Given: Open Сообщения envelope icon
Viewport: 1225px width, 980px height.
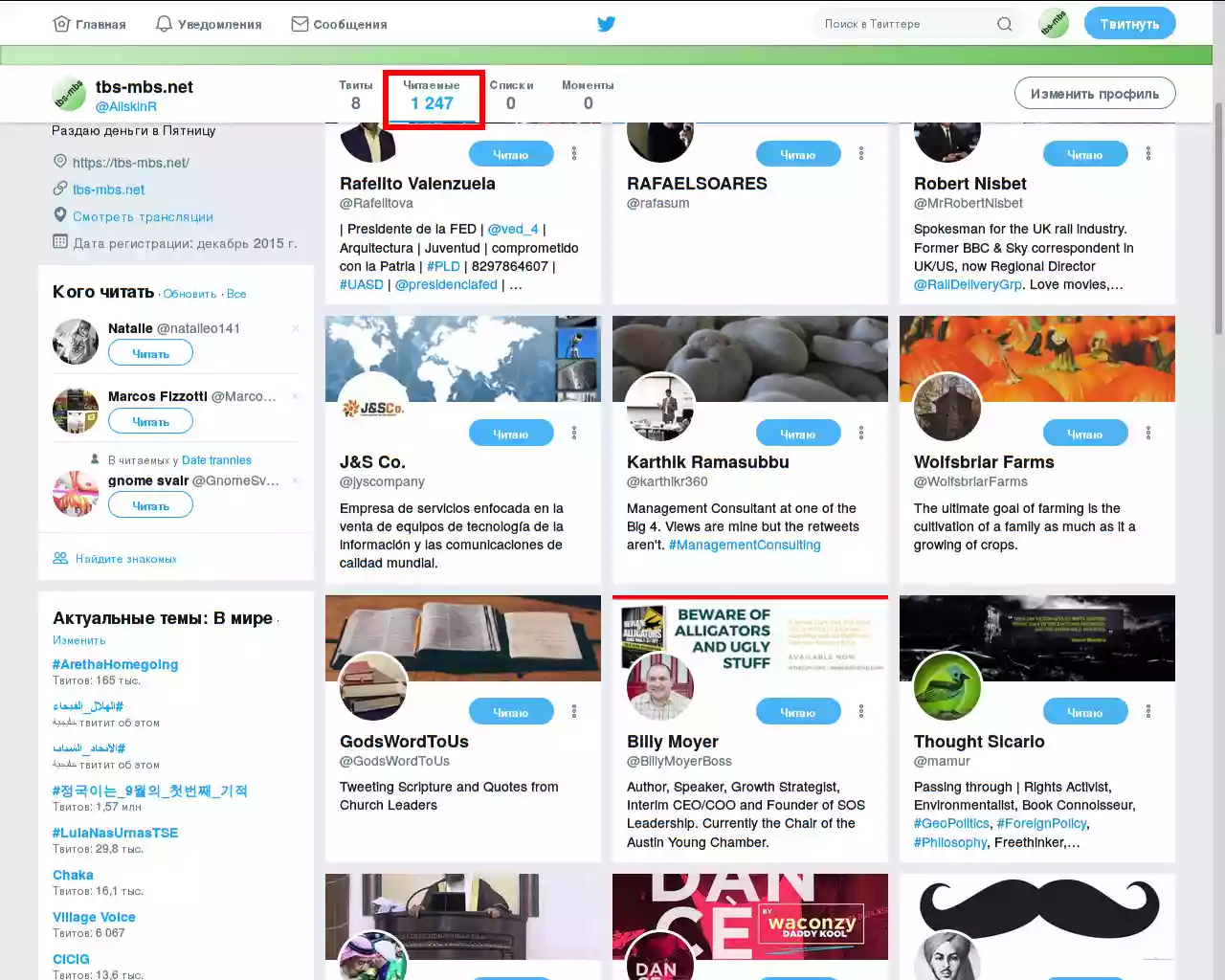Looking at the screenshot, I should click(300, 24).
